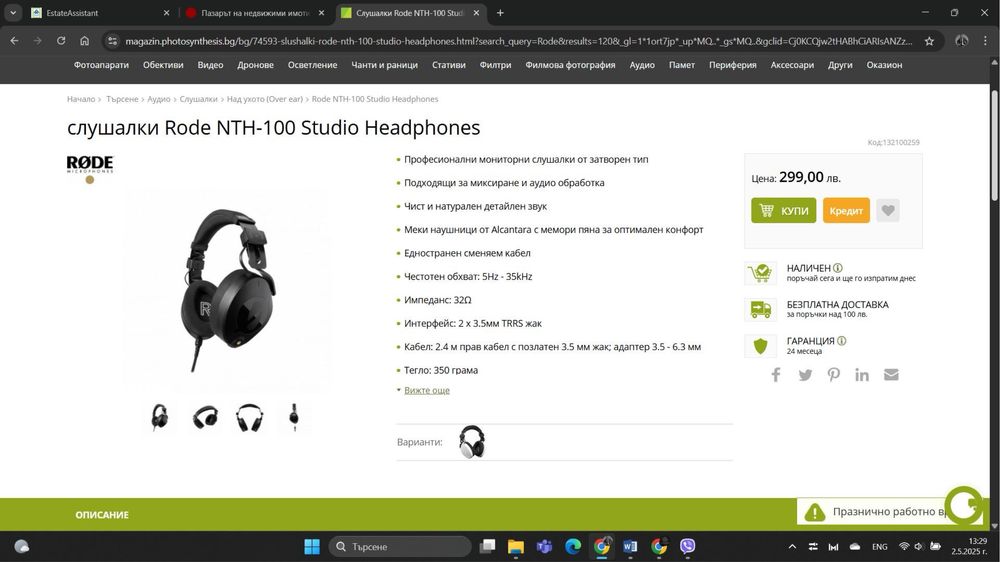Click the Кредит button
Image resolution: width=1000 pixels, height=562 pixels.
click(846, 211)
